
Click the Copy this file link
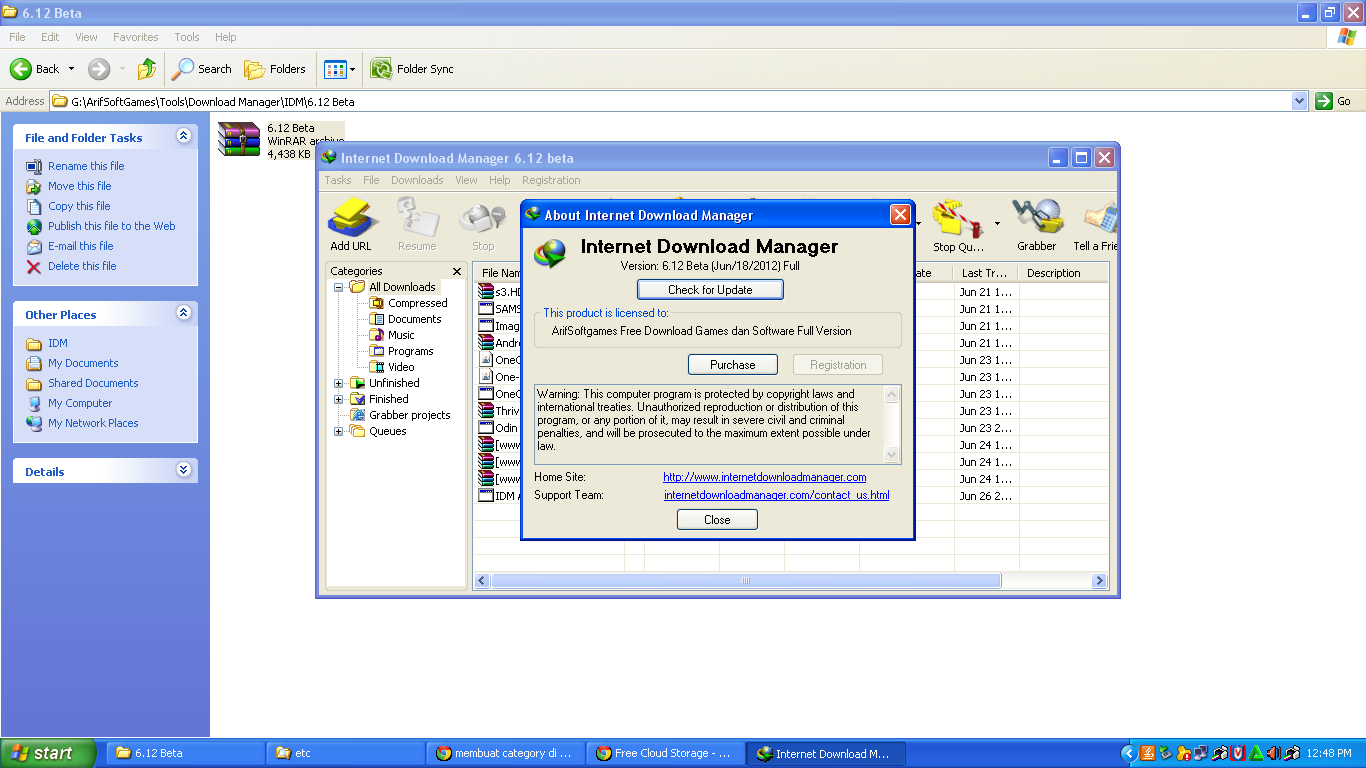point(79,206)
